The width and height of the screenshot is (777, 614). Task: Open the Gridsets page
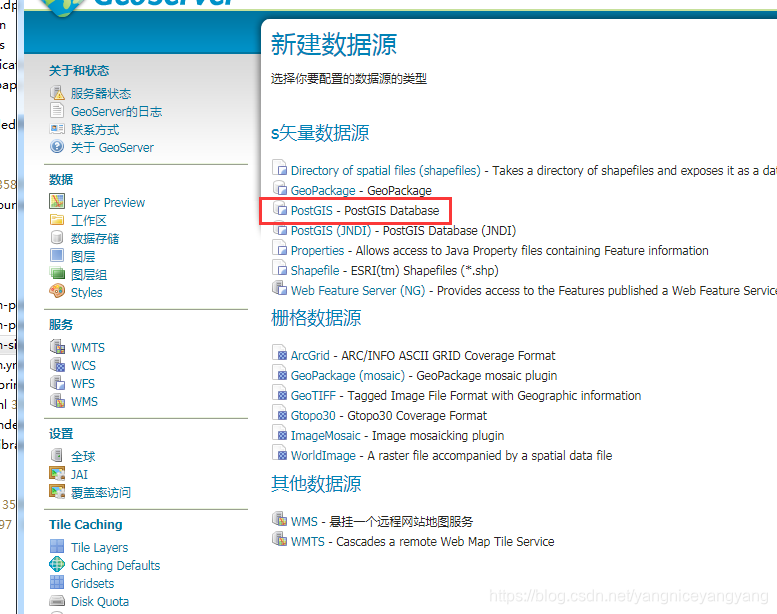point(93,583)
